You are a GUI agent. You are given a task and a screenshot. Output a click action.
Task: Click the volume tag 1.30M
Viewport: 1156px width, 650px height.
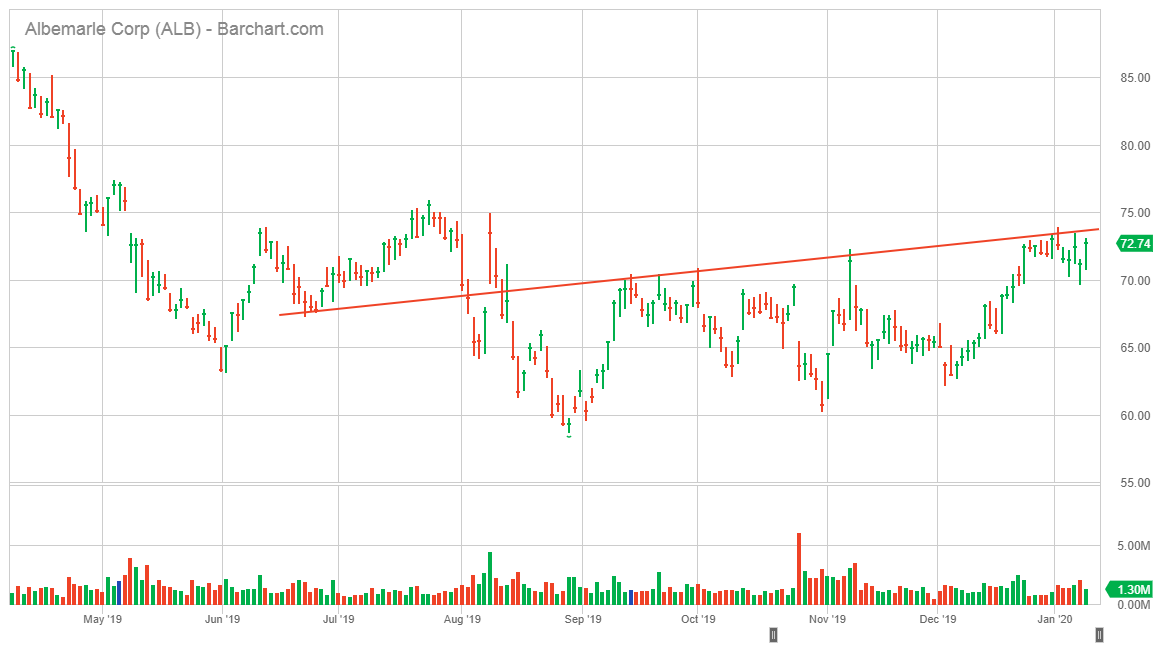[x=1129, y=590]
